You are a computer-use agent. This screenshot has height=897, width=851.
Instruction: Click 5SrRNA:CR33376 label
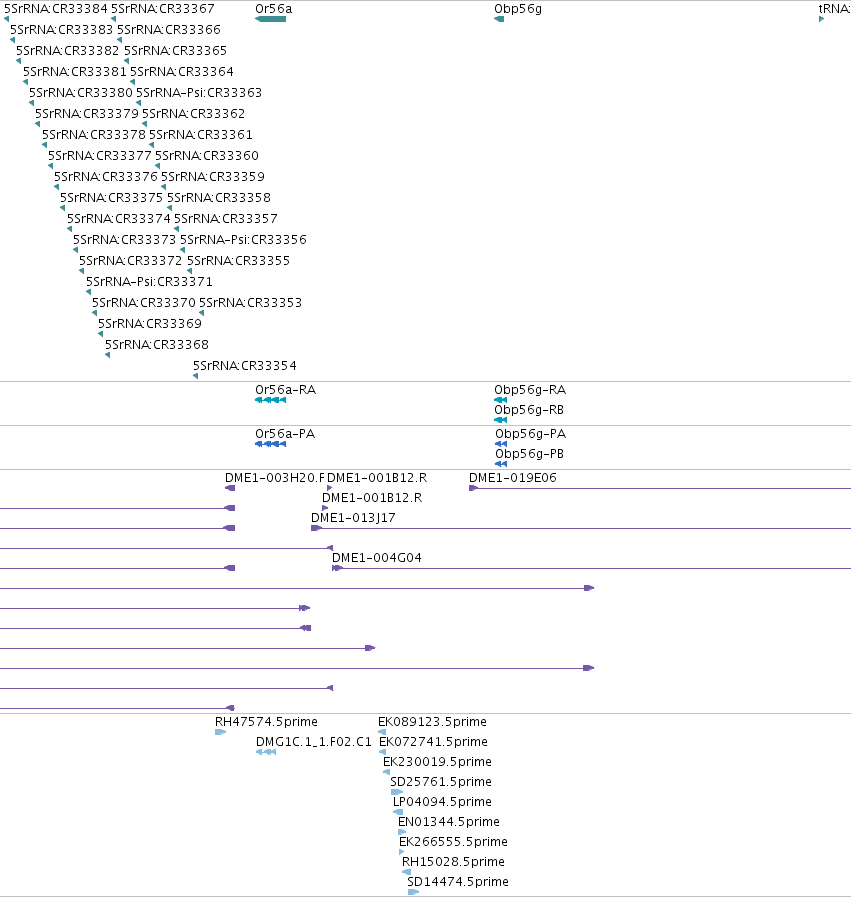click(x=106, y=177)
